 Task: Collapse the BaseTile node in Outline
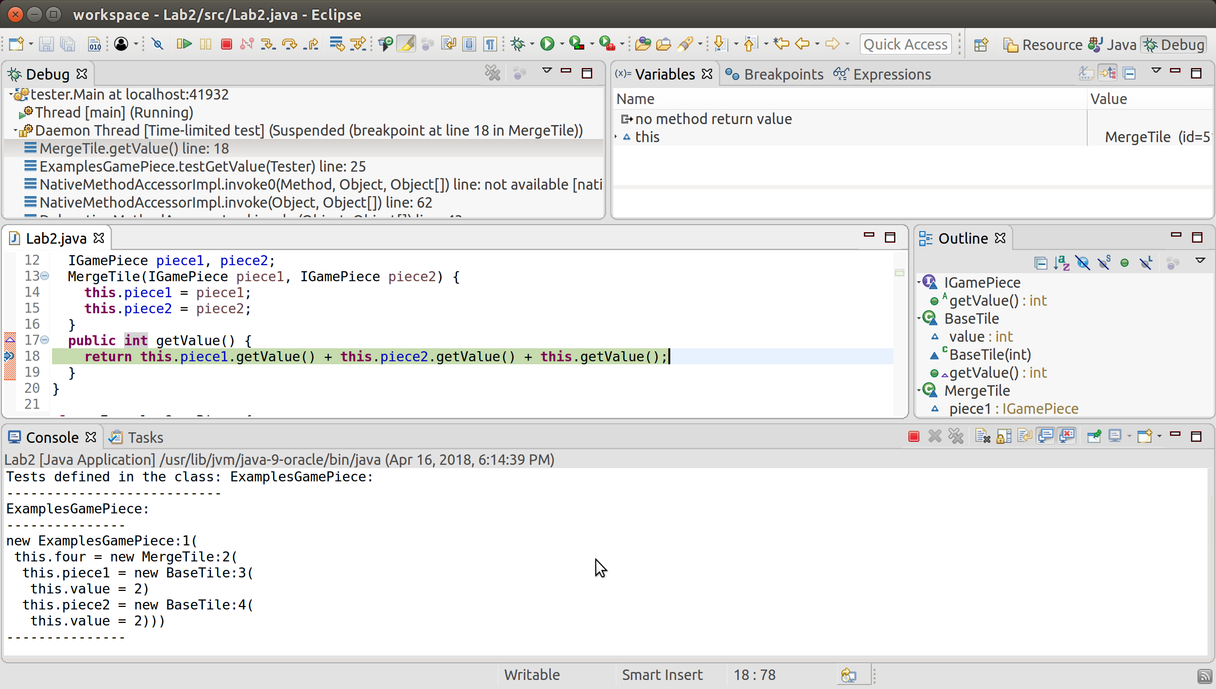click(x=920, y=319)
